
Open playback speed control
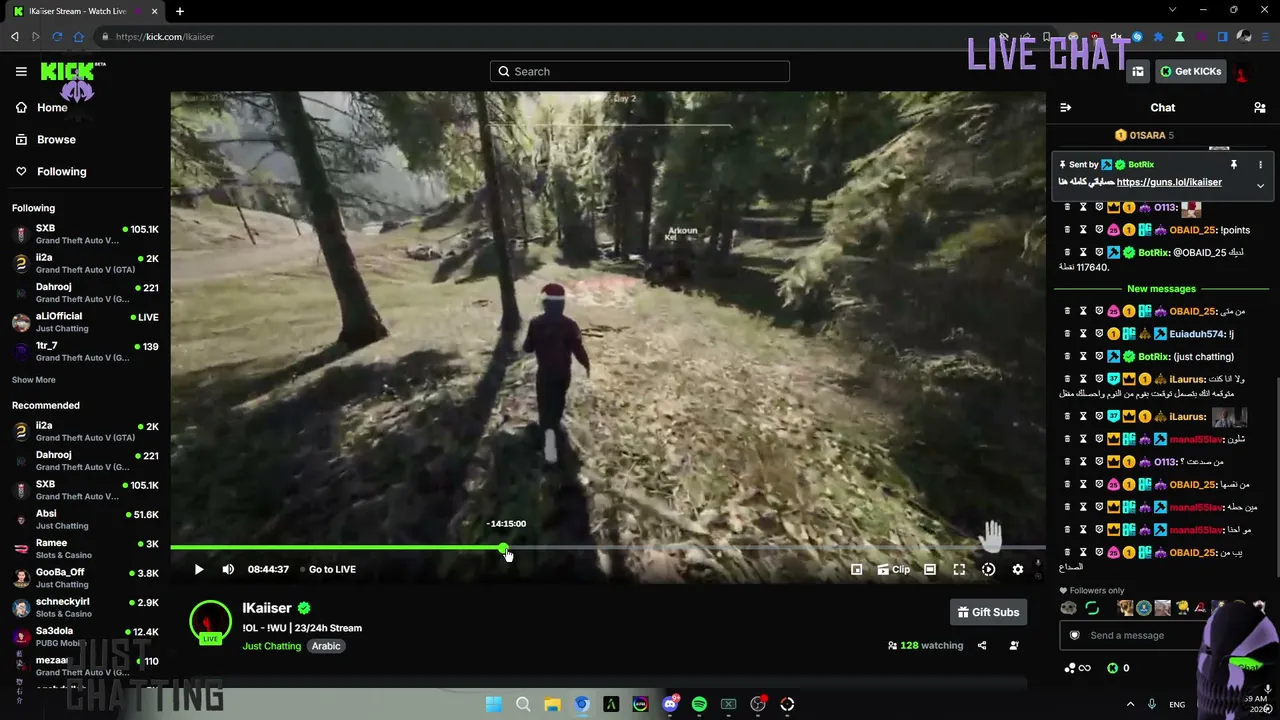(x=988, y=569)
